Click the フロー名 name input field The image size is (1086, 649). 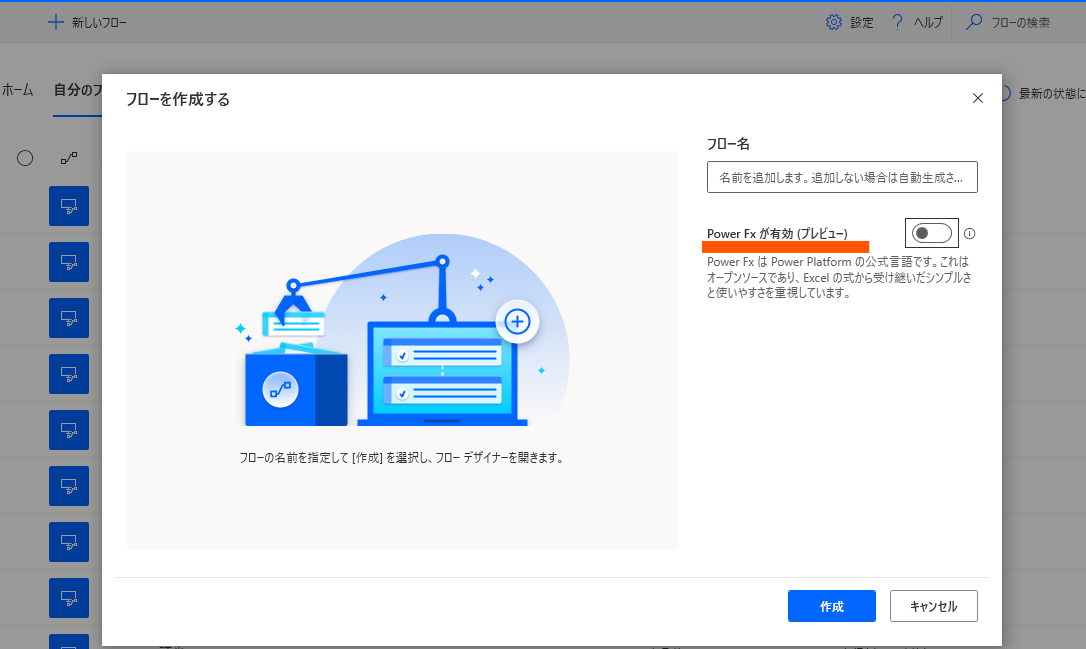[x=842, y=177]
